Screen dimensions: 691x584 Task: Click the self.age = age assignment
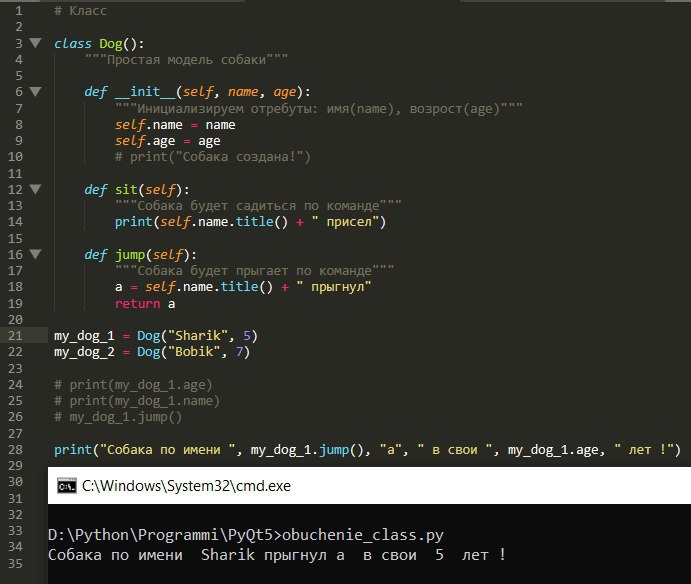coord(167,141)
